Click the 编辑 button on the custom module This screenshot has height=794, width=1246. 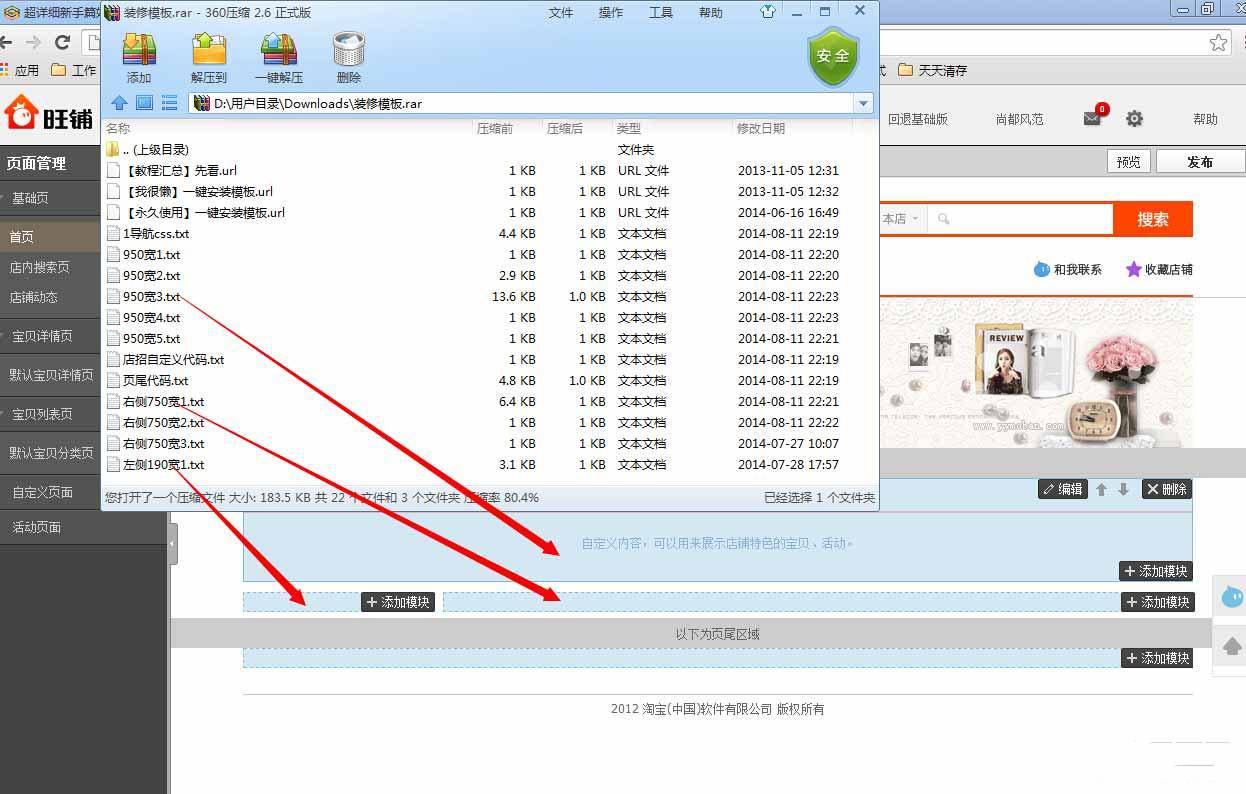tap(1063, 489)
